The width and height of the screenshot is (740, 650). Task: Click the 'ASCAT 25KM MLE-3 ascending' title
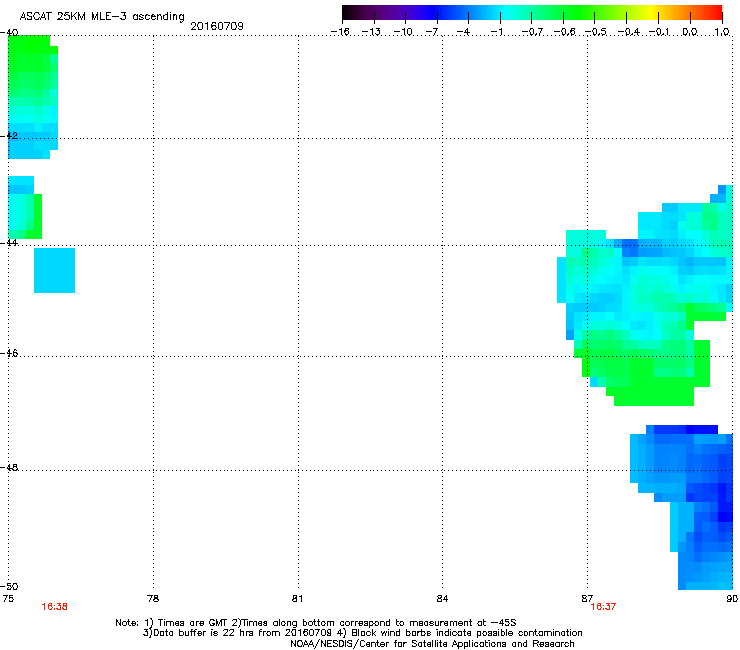point(102,16)
